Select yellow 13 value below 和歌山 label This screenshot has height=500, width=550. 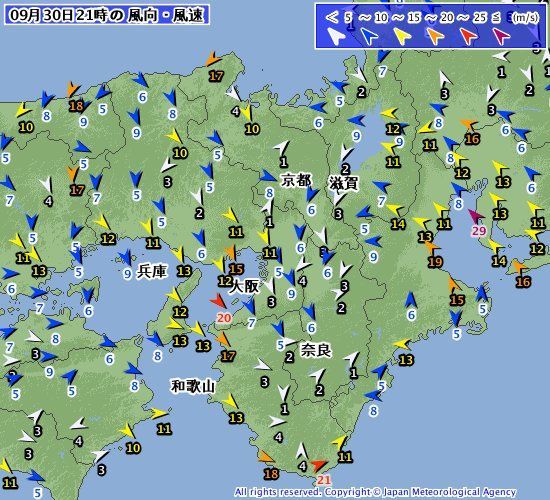point(236,418)
